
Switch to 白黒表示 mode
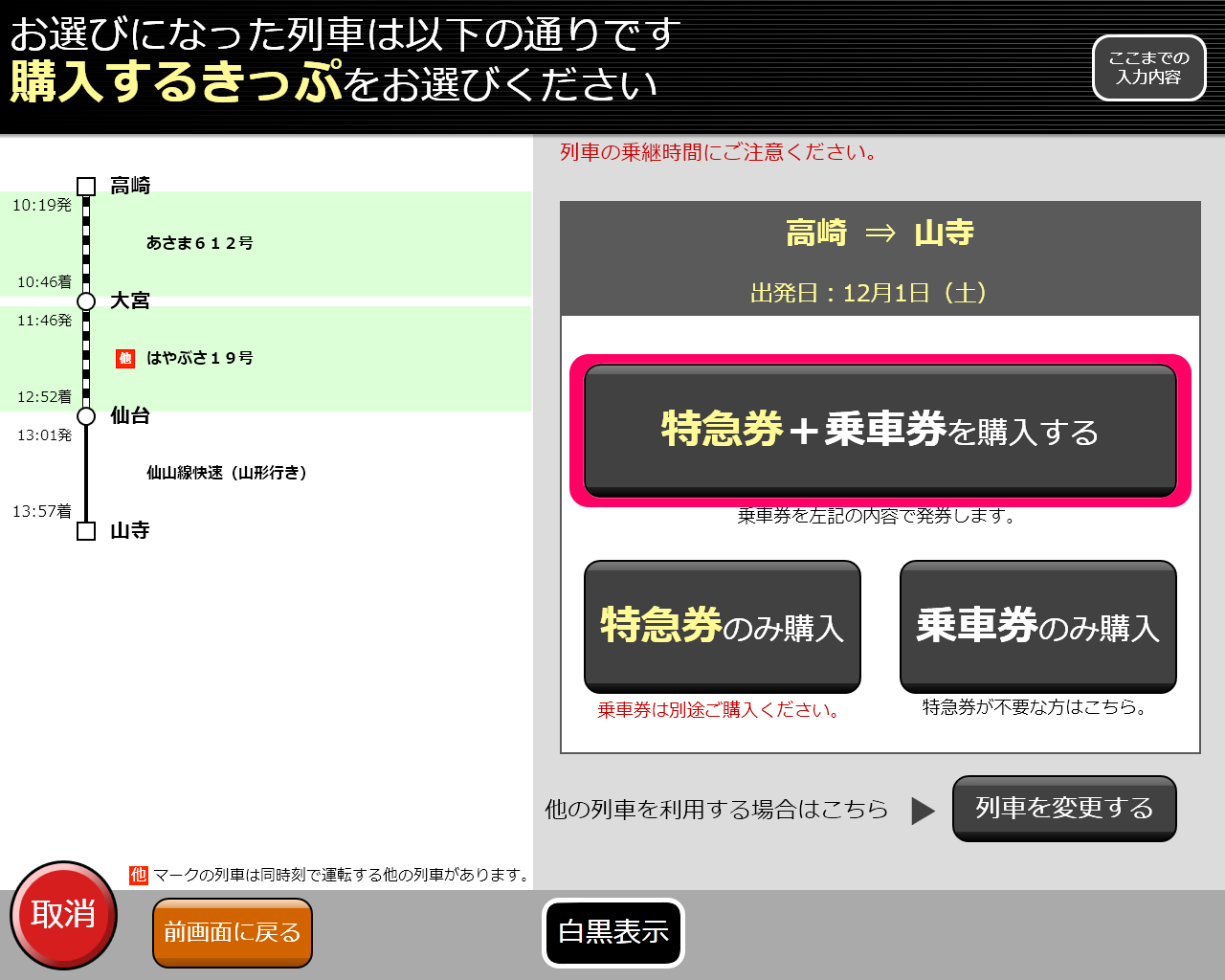[x=613, y=932]
